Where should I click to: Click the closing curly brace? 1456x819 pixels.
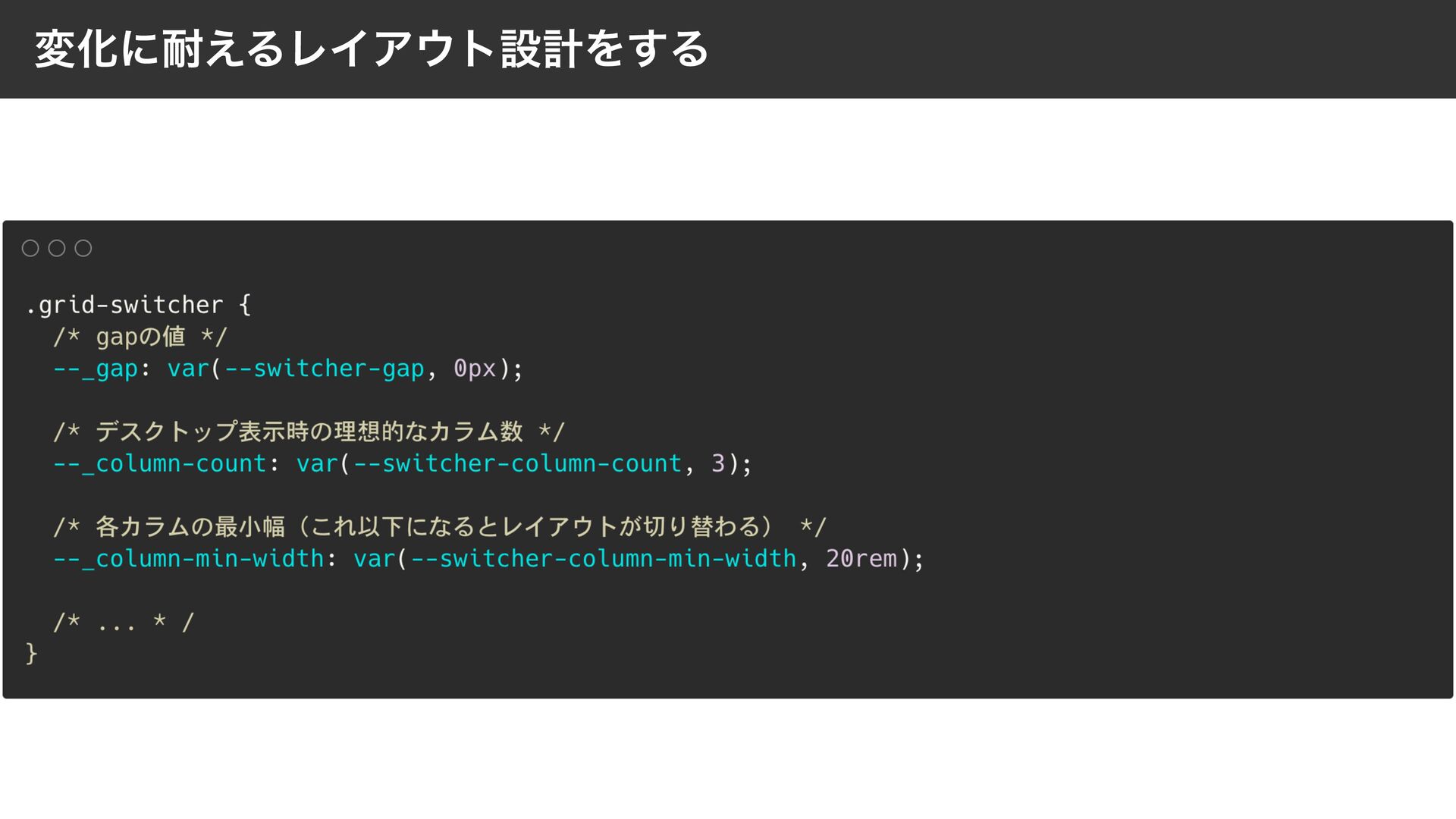(x=31, y=653)
